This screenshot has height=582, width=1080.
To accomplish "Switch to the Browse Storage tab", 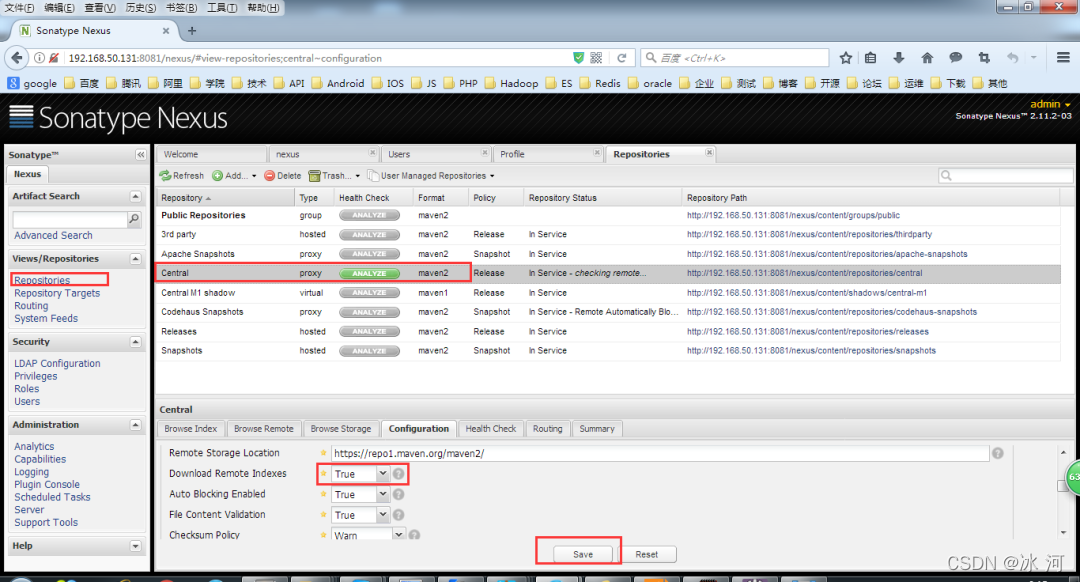I will tap(341, 428).
